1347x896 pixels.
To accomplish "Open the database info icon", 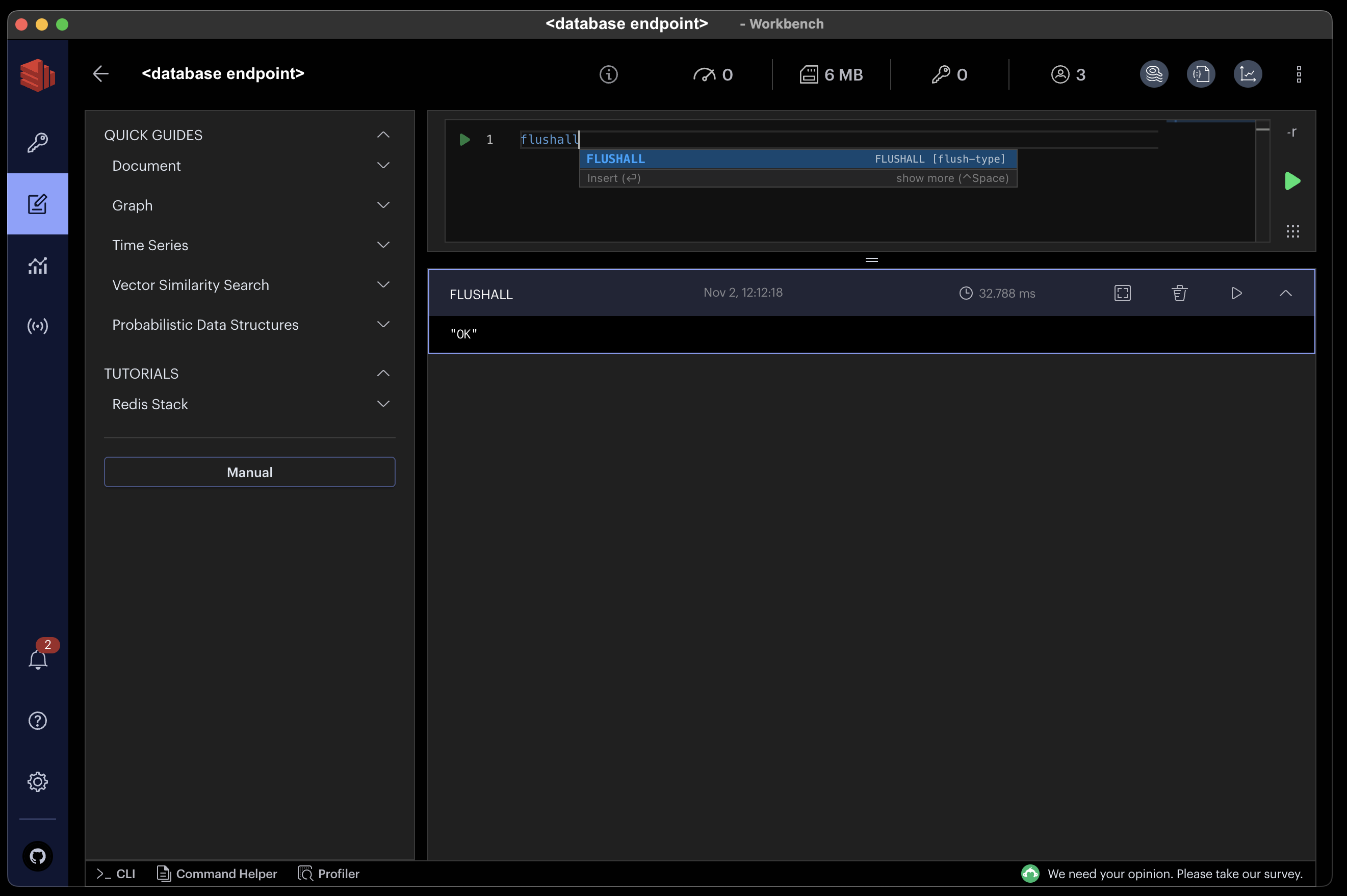I will click(x=608, y=74).
